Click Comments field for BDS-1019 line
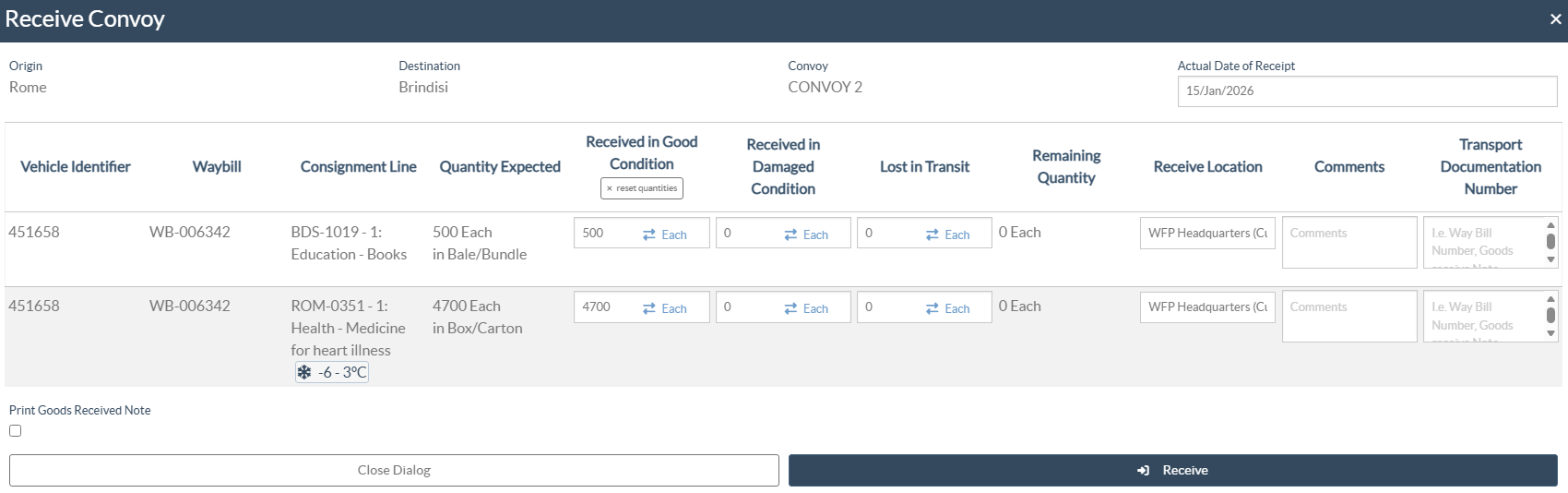 pyautogui.click(x=1348, y=242)
